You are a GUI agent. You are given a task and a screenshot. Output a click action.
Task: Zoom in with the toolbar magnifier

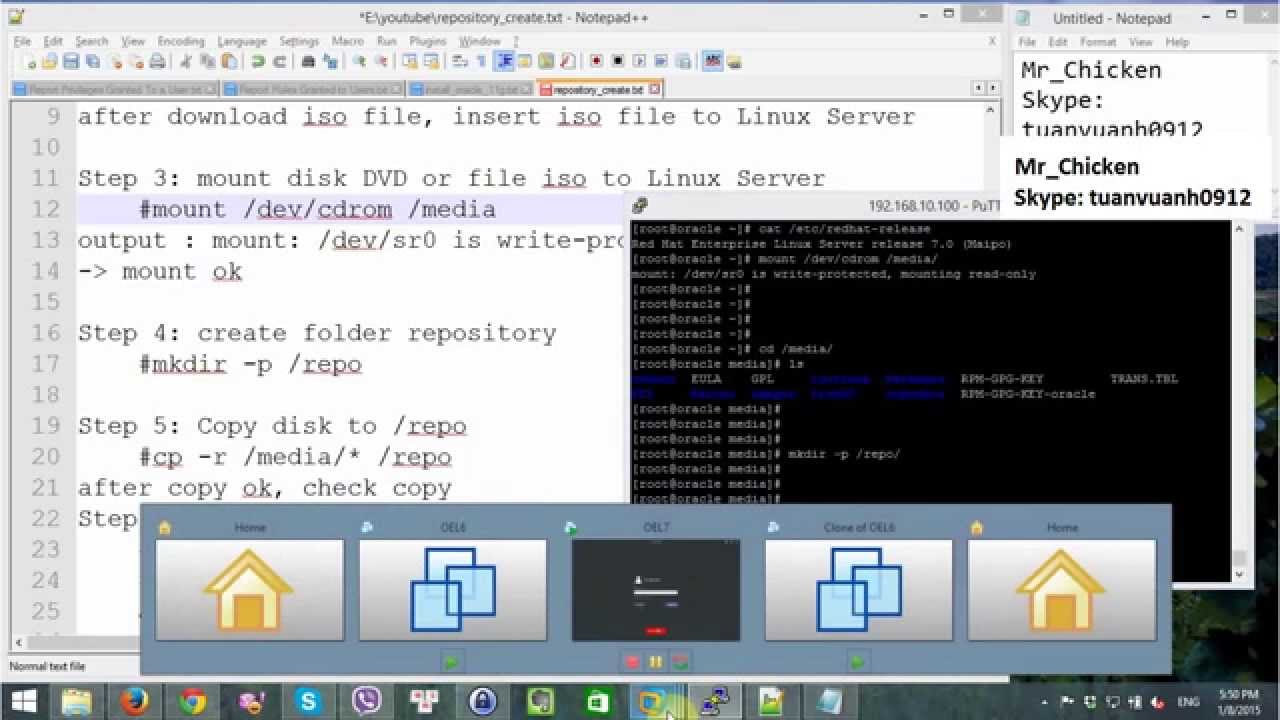(359, 61)
